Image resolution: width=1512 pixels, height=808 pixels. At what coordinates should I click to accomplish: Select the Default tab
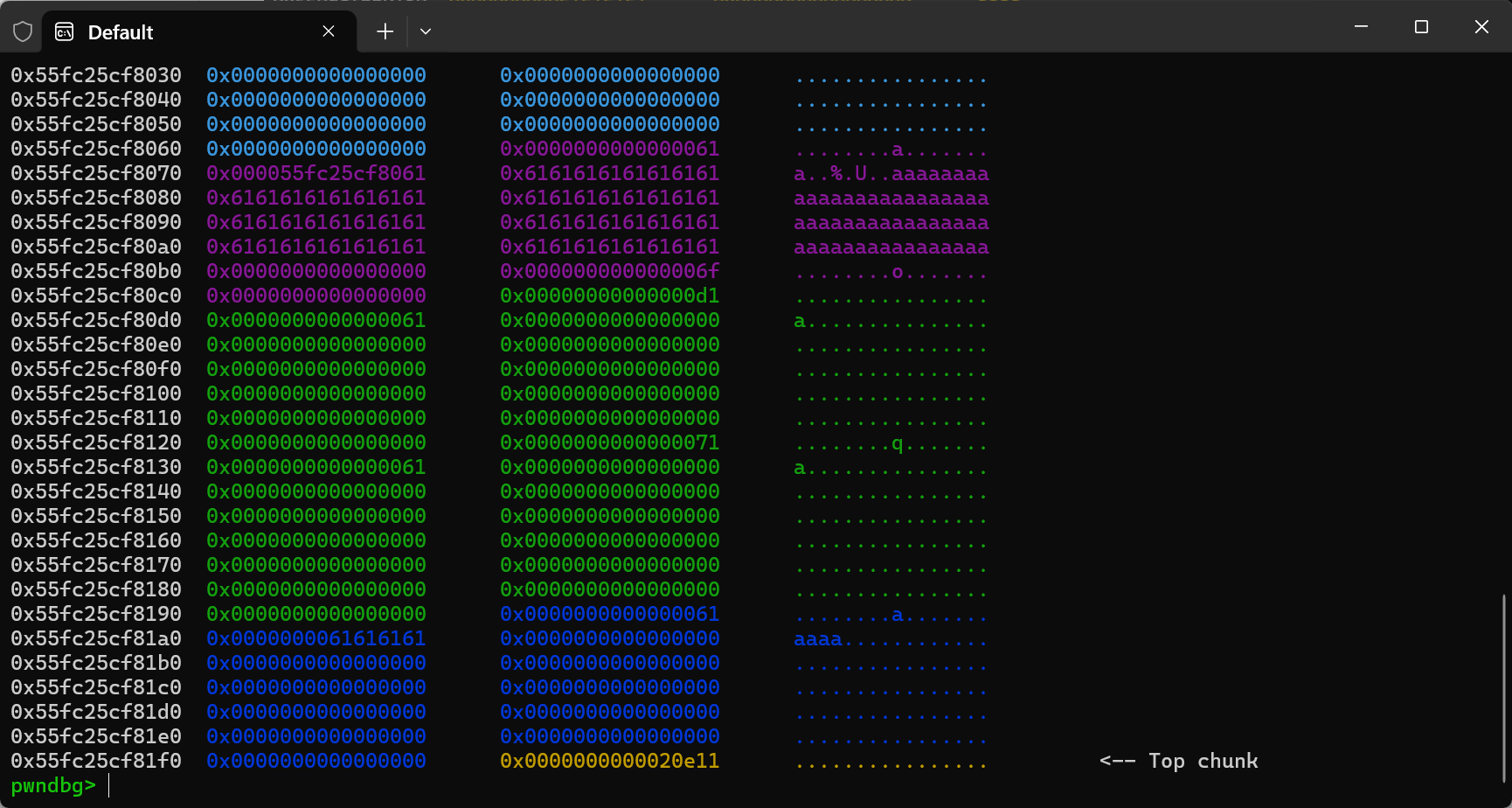pyautogui.click(x=200, y=32)
